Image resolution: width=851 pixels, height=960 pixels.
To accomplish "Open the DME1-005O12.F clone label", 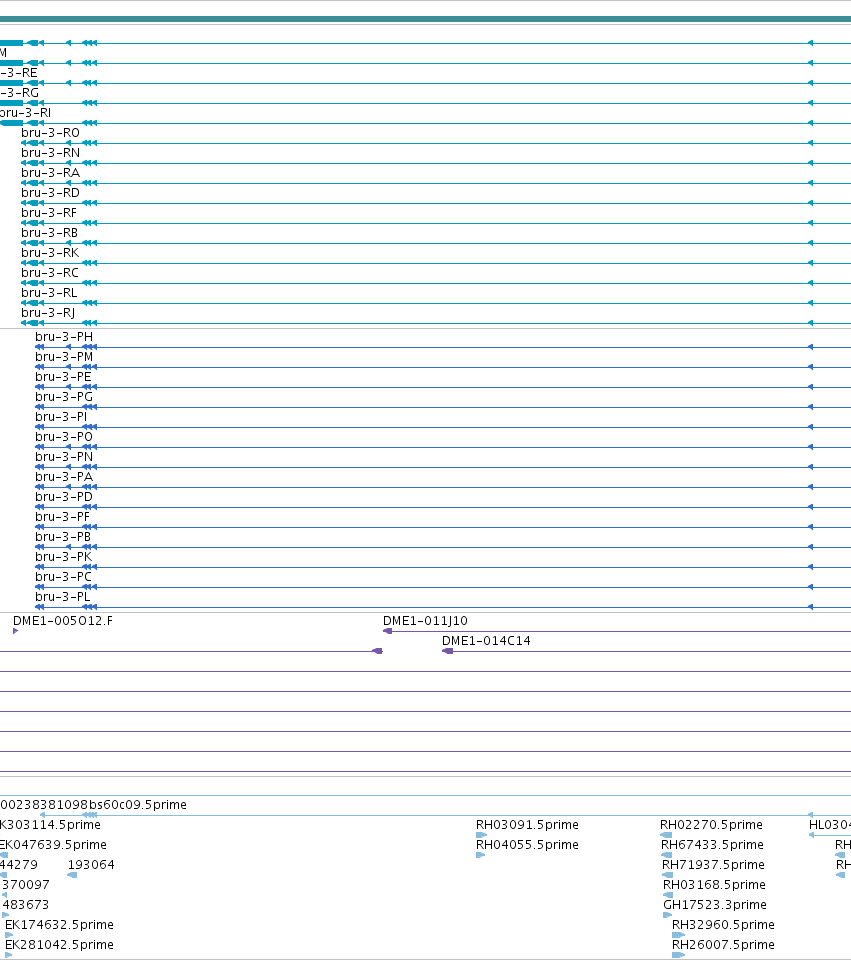I will pos(62,621).
